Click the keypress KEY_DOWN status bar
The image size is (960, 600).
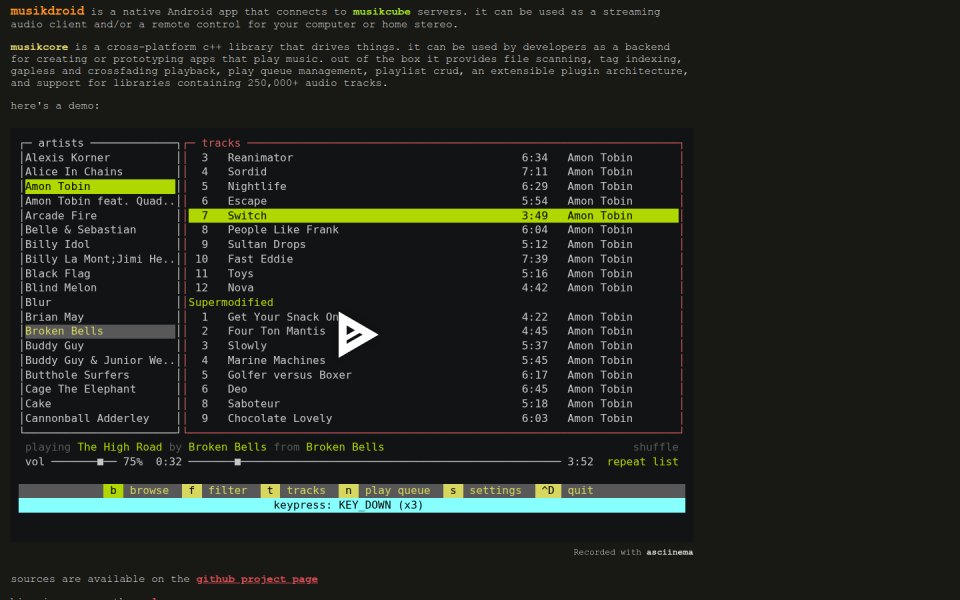click(352, 506)
